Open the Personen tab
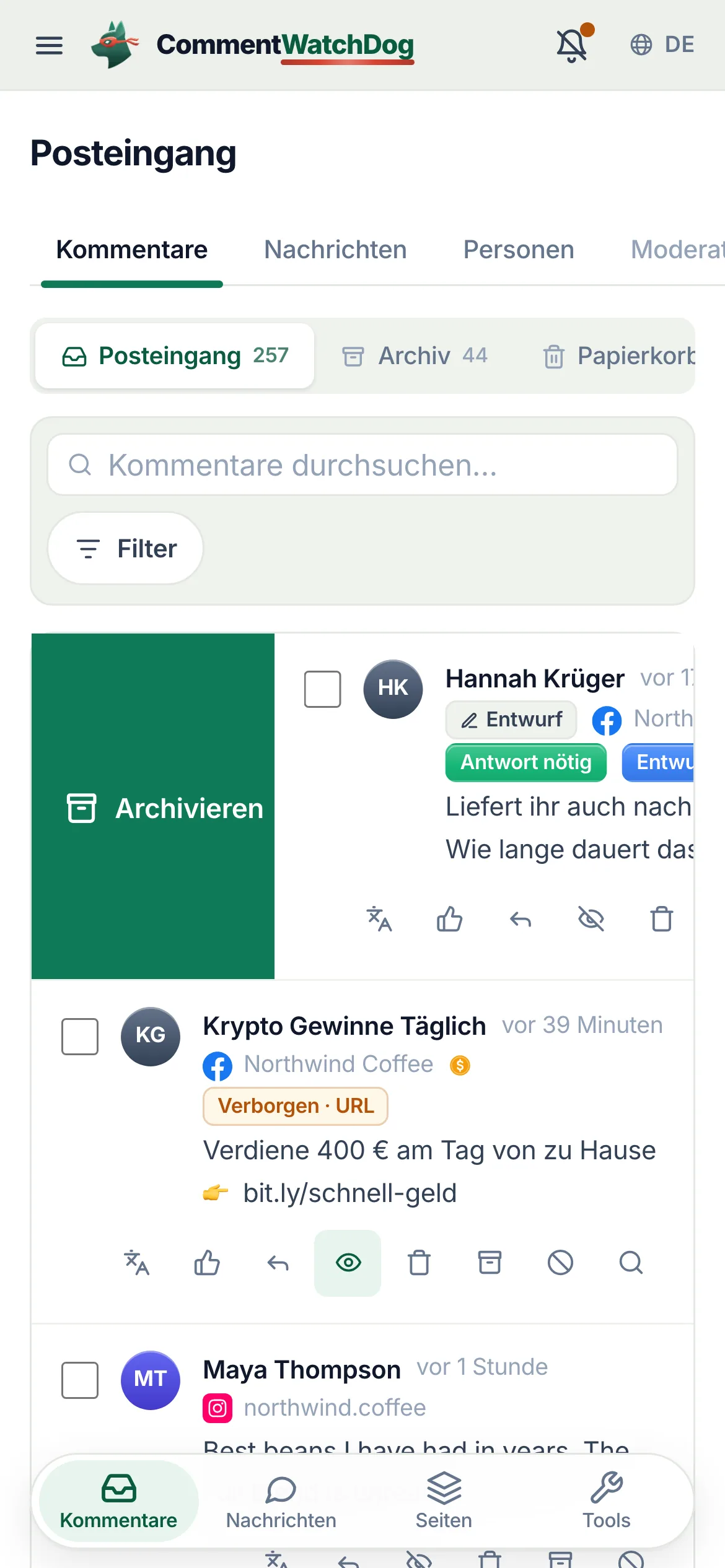This screenshot has height=1568, width=725. [519, 250]
